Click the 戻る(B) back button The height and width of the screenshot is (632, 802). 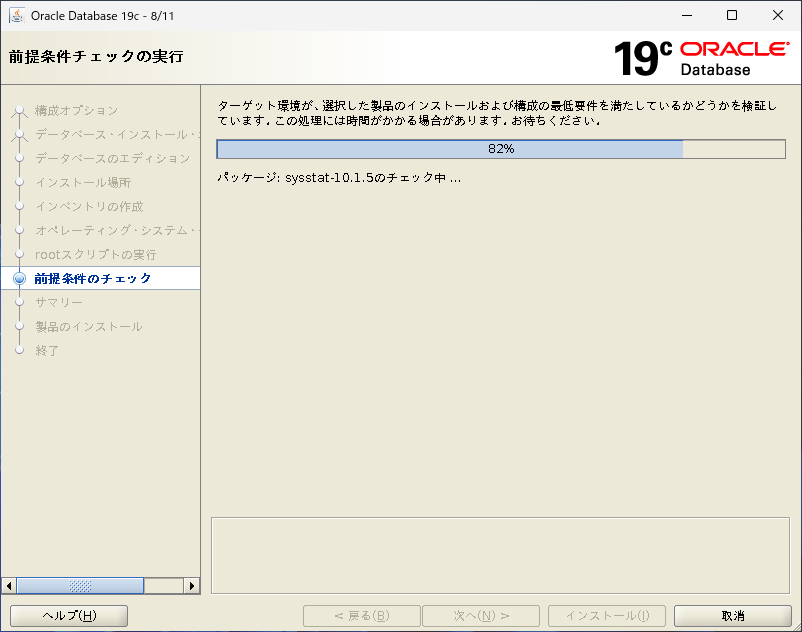point(362,616)
